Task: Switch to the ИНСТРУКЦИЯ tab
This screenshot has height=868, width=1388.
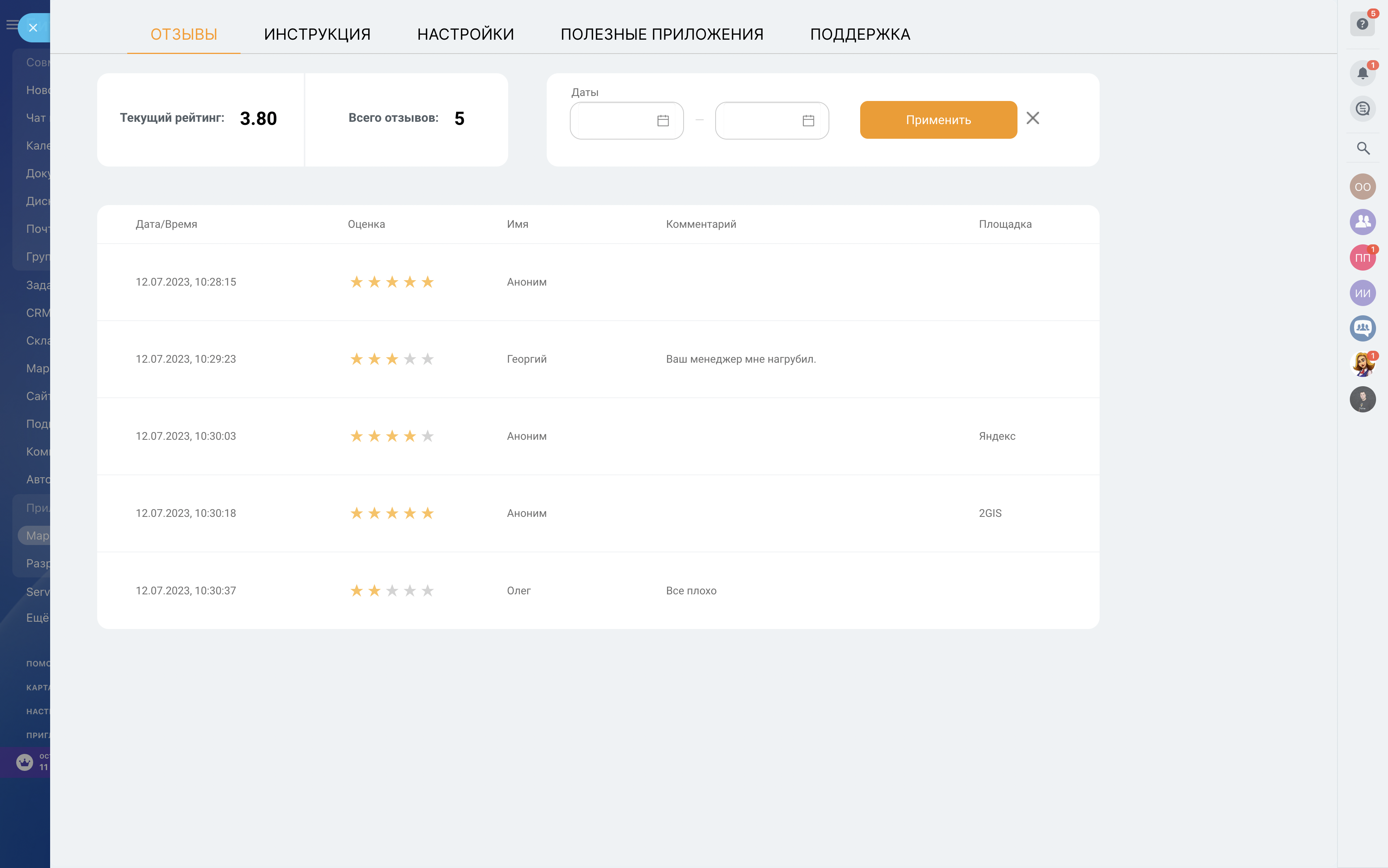Action: click(317, 34)
